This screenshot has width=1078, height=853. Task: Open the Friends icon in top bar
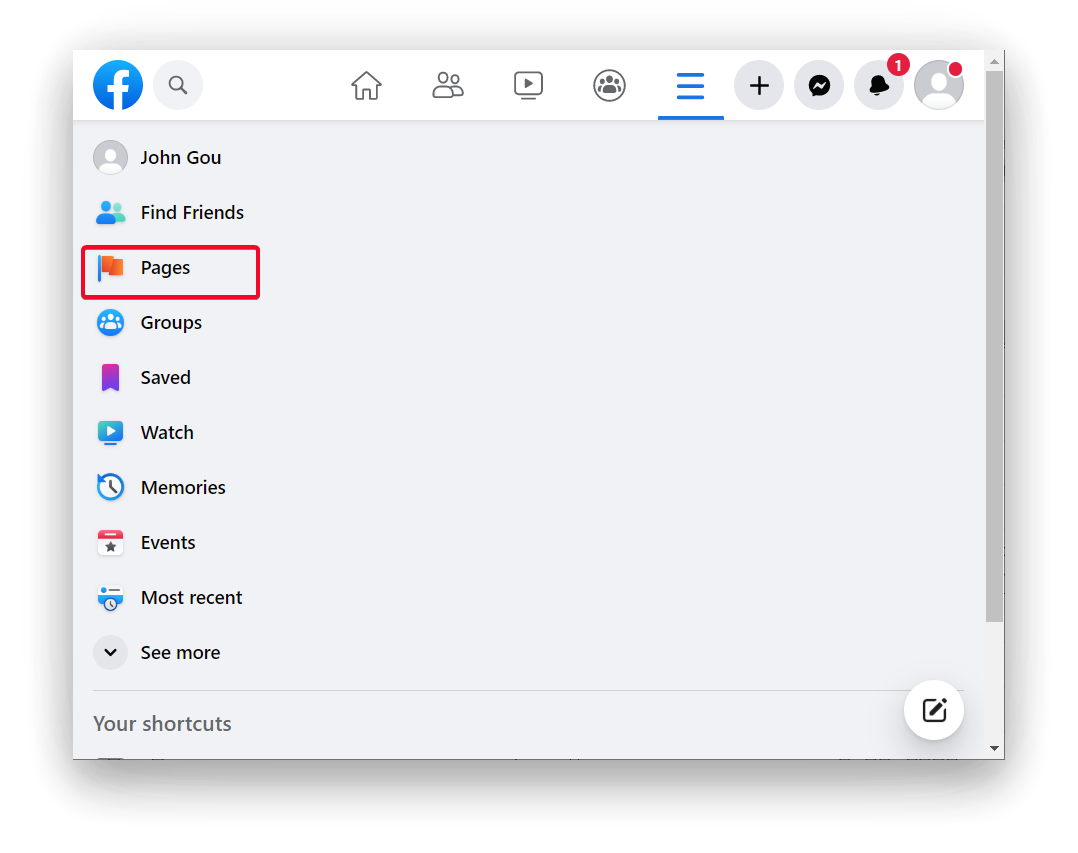click(x=448, y=86)
